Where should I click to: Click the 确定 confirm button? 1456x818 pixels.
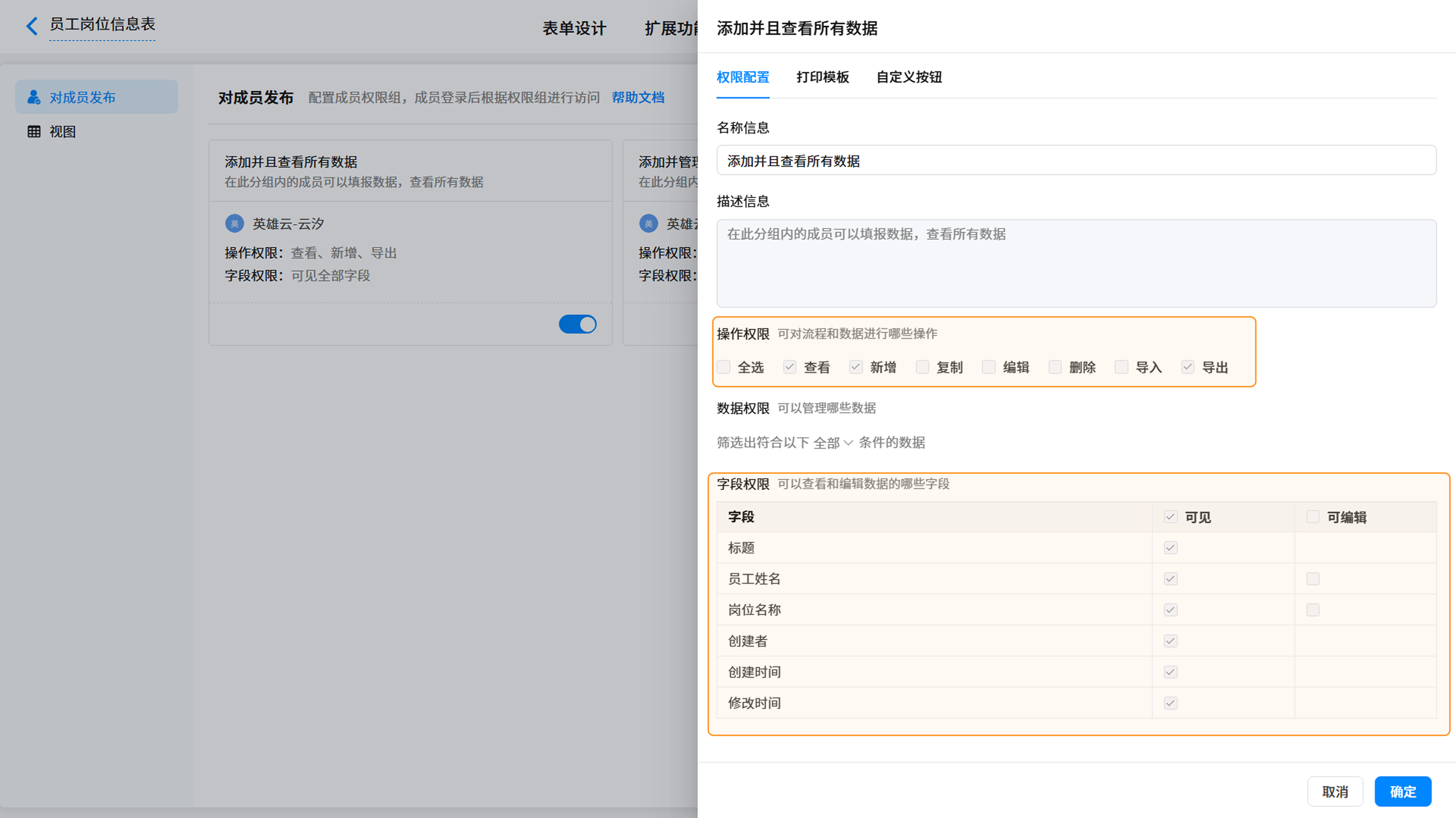pos(1403,791)
